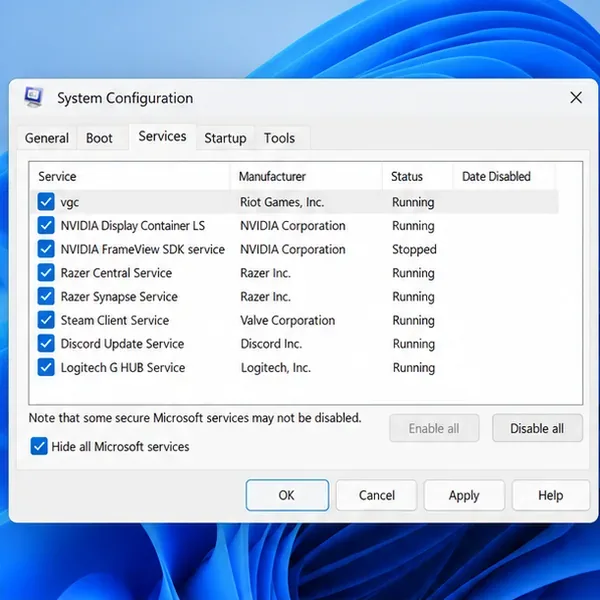Screen dimensions: 600x600
Task: Click Riot Games, Inc. manufacturer cell
Action: click(x=282, y=202)
